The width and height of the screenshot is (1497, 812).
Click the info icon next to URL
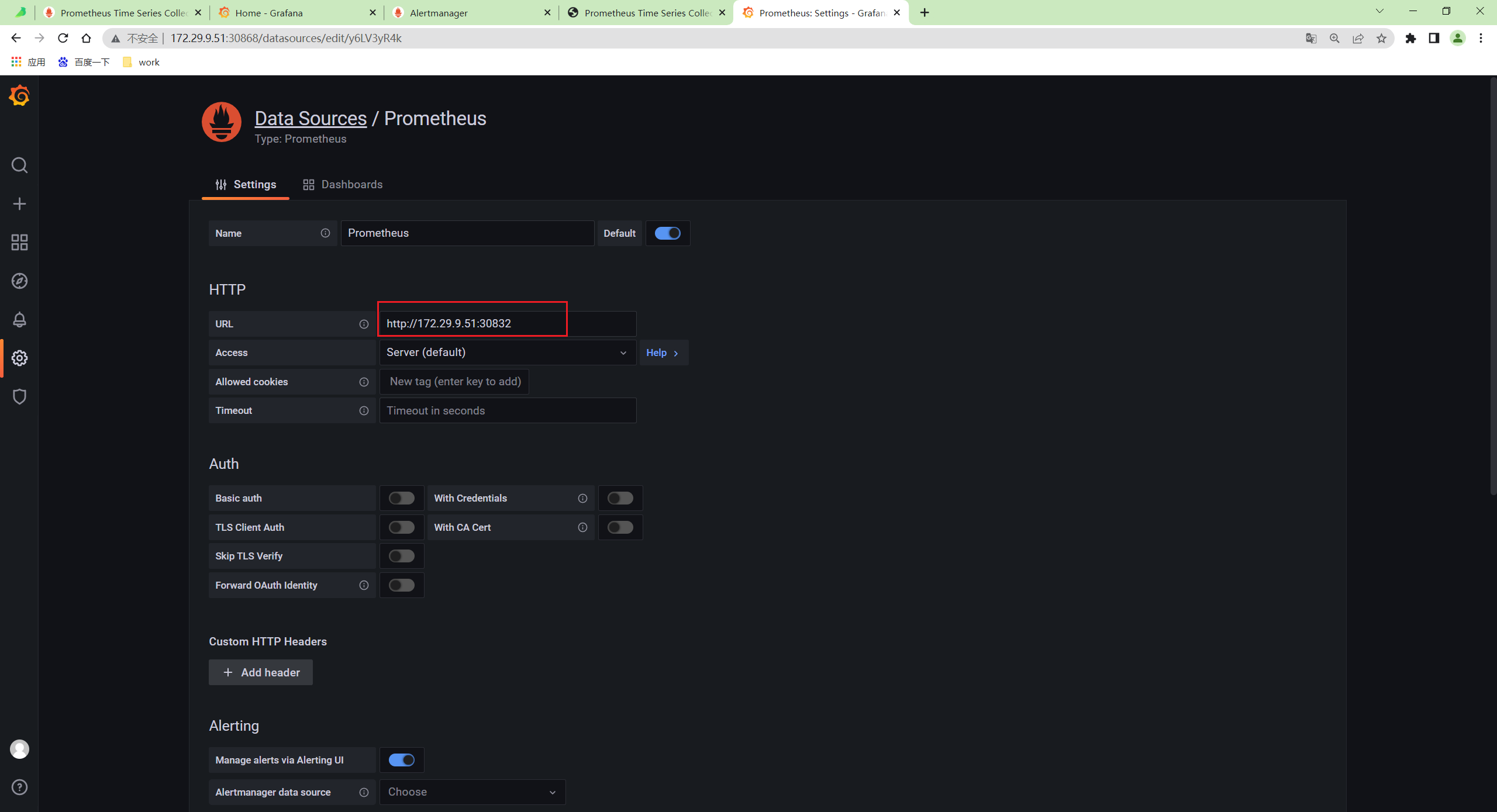(x=364, y=324)
